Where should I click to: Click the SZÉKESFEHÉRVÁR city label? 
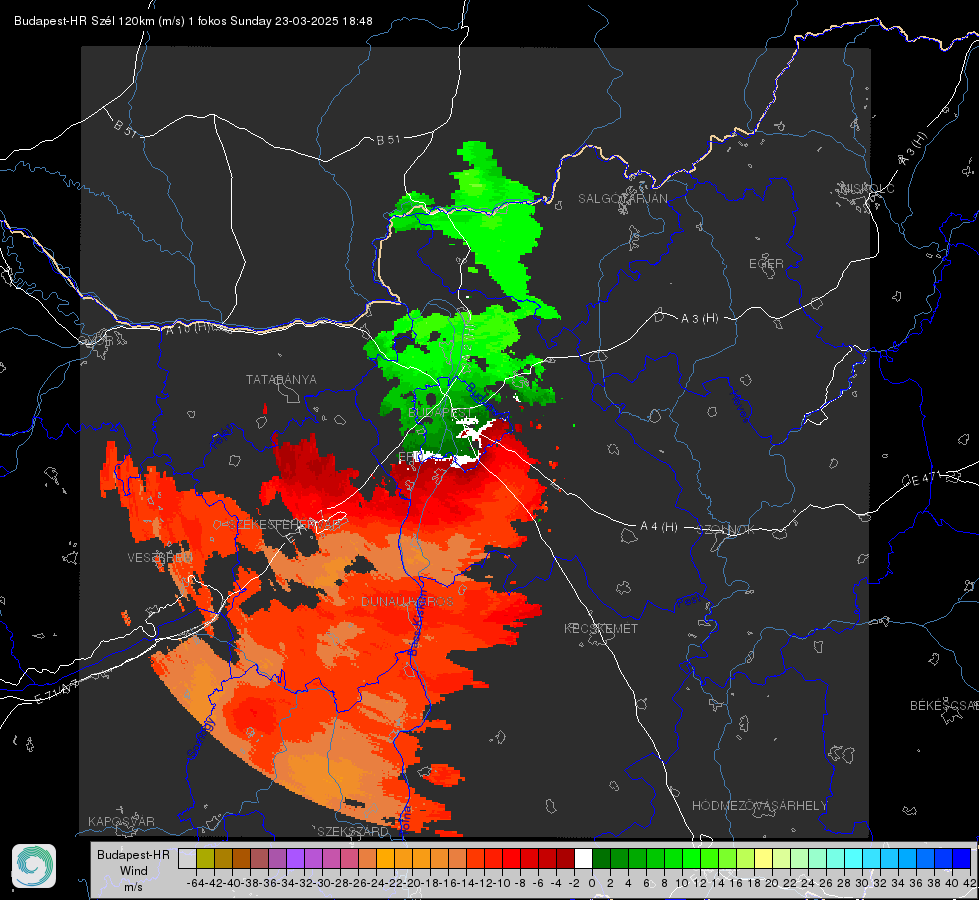tap(285, 525)
